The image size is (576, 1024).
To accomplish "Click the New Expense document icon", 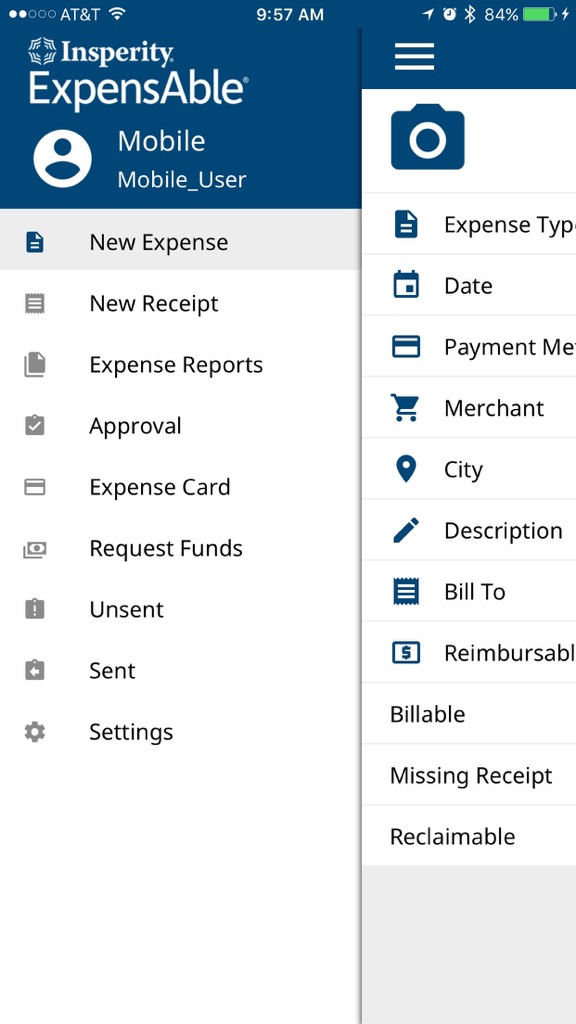I will 35,242.
